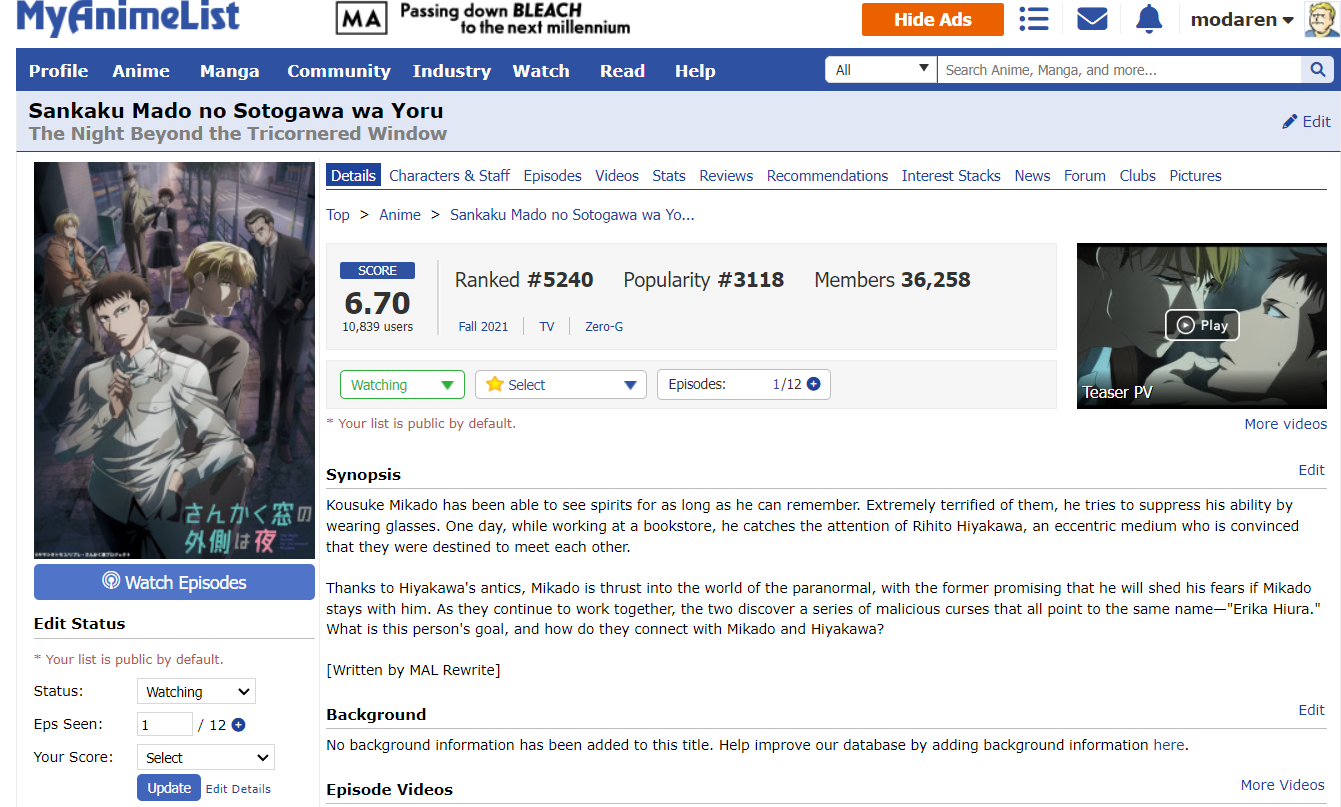
Task: Open the star Select score dropdown
Action: pyautogui.click(x=561, y=385)
